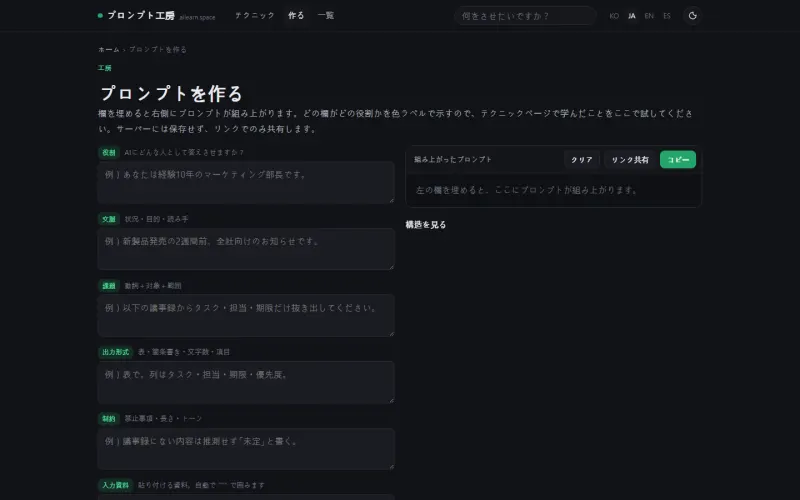Open the 作る nav item
Viewport: 800px width, 500px height.
[x=296, y=16]
